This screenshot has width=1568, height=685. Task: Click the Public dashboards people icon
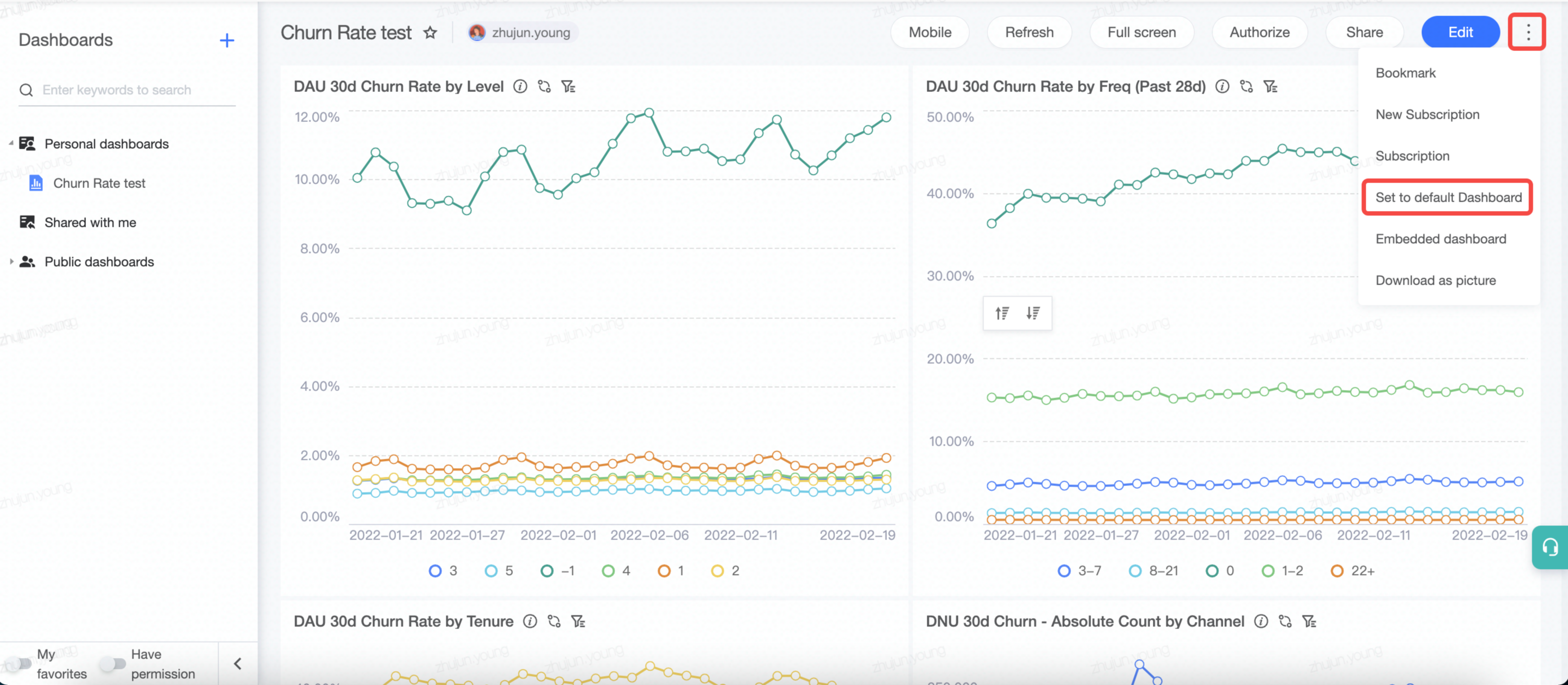[27, 262]
